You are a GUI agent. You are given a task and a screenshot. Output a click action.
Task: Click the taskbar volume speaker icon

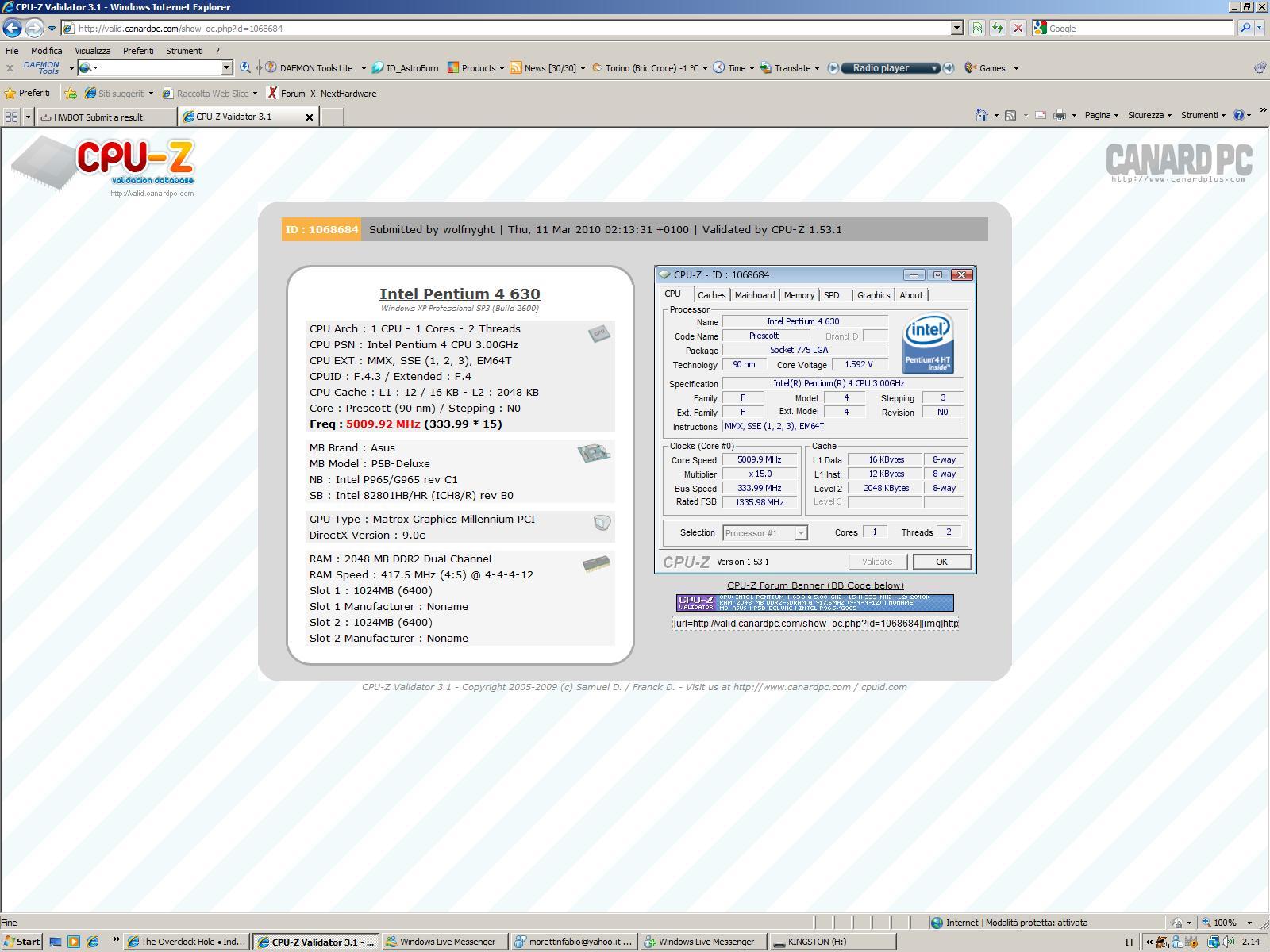coord(1228,942)
